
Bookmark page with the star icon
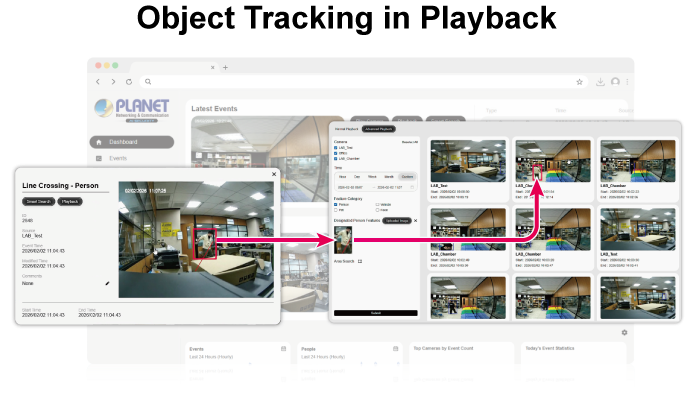579,82
